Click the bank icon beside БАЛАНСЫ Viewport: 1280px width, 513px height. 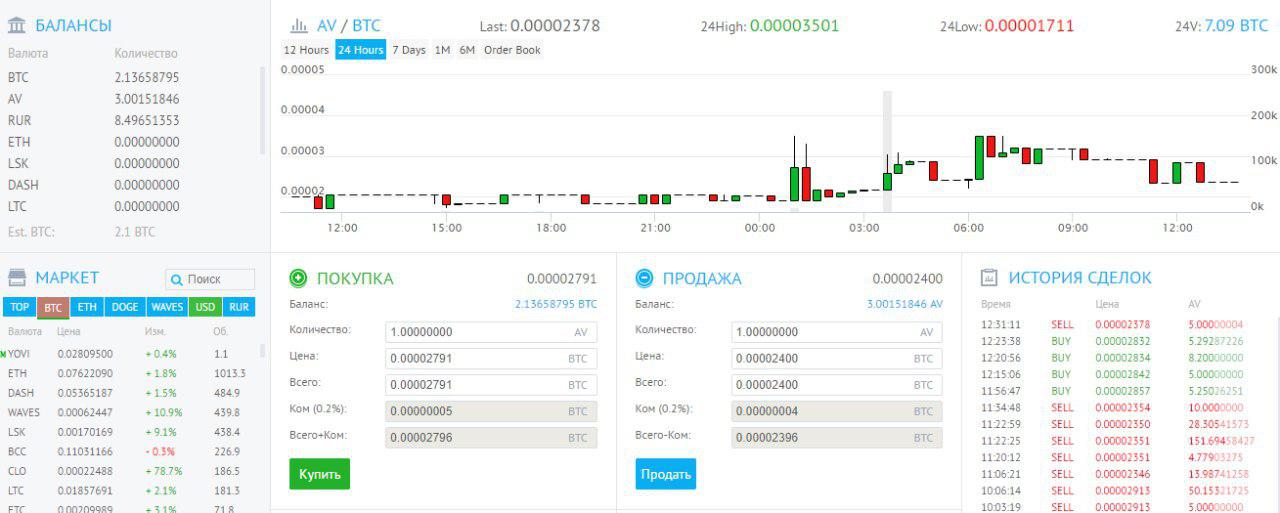tap(17, 26)
